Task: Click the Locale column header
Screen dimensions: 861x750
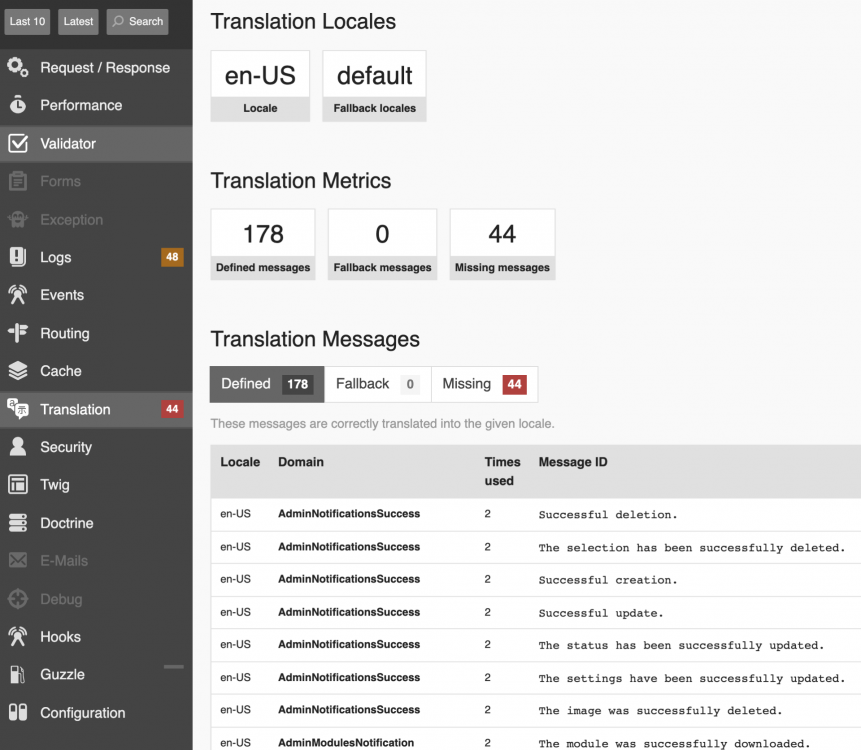Action: 240,462
